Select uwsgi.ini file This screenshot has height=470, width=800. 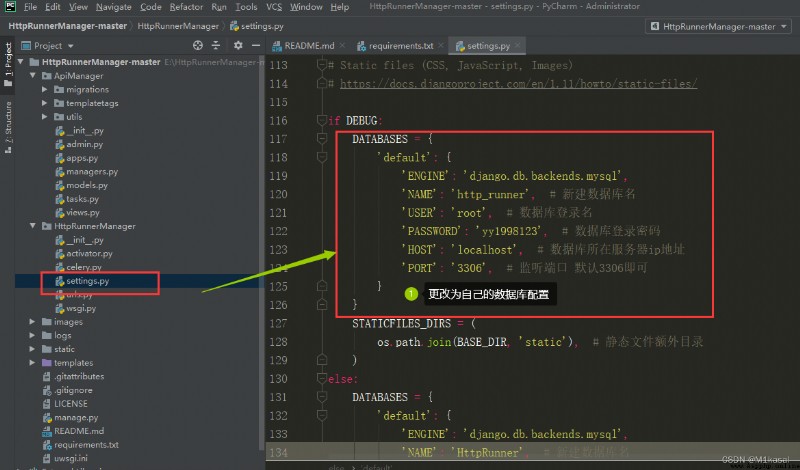(65, 459)
